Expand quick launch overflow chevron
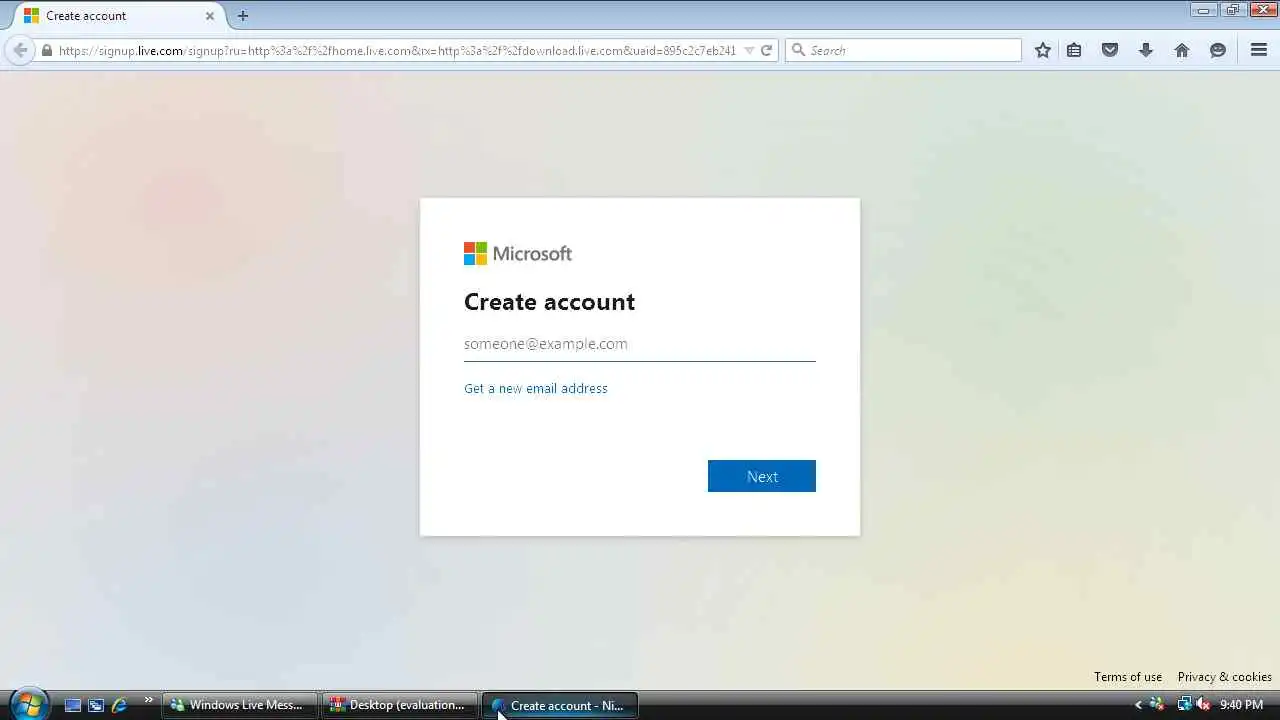This screenshot has width=1280, height=720. click(x=149, y=700)
